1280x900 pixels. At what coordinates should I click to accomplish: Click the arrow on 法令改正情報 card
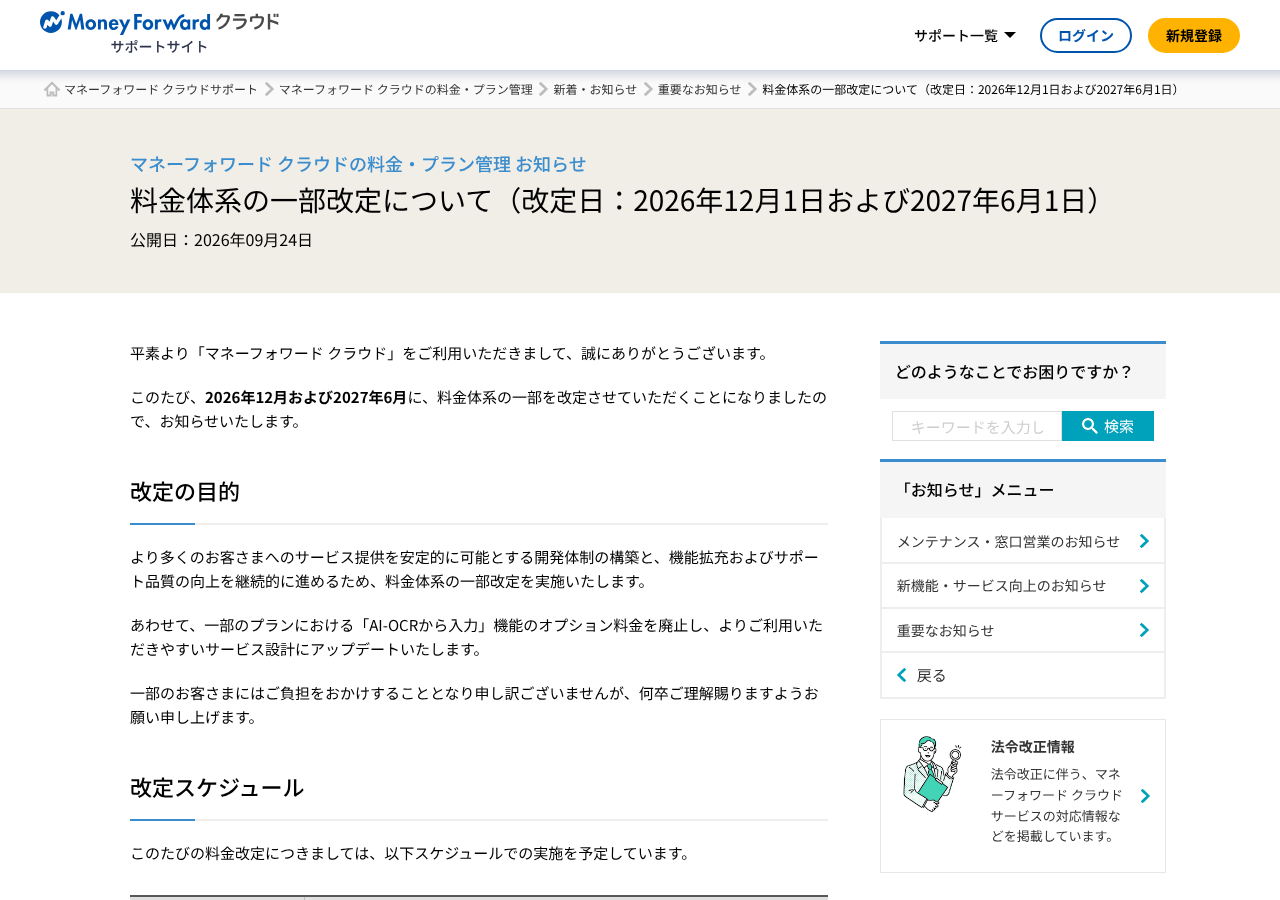click(1145, 796)
